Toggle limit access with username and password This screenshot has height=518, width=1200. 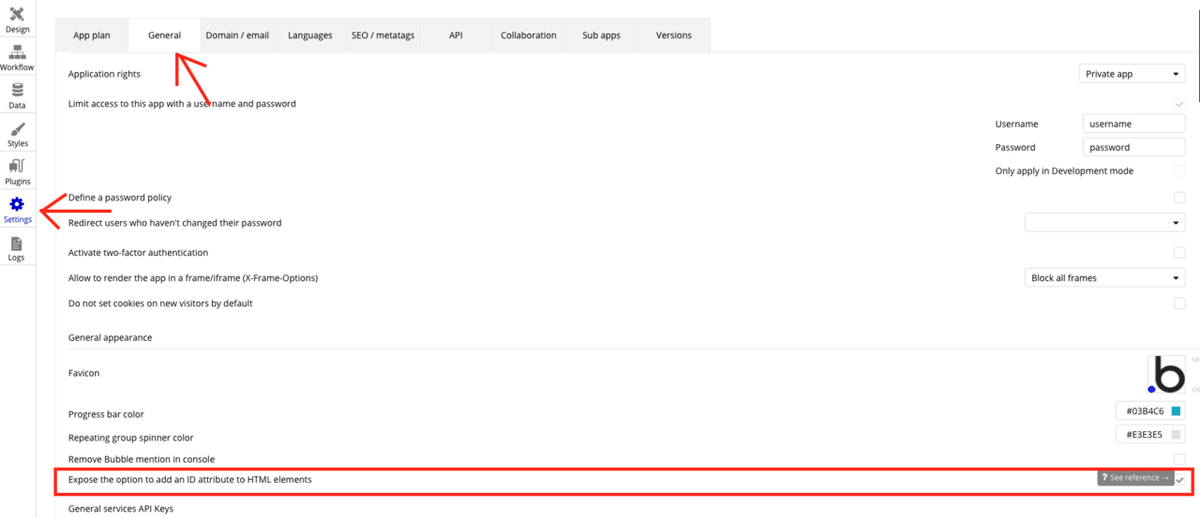pos(1180,103)
